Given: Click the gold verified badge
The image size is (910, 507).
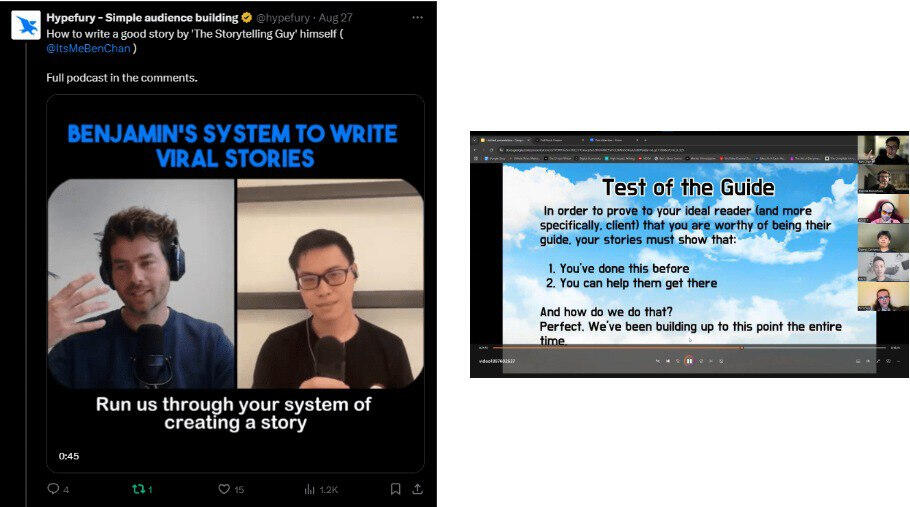Looking at the screenshot, I should pos(247,17).
